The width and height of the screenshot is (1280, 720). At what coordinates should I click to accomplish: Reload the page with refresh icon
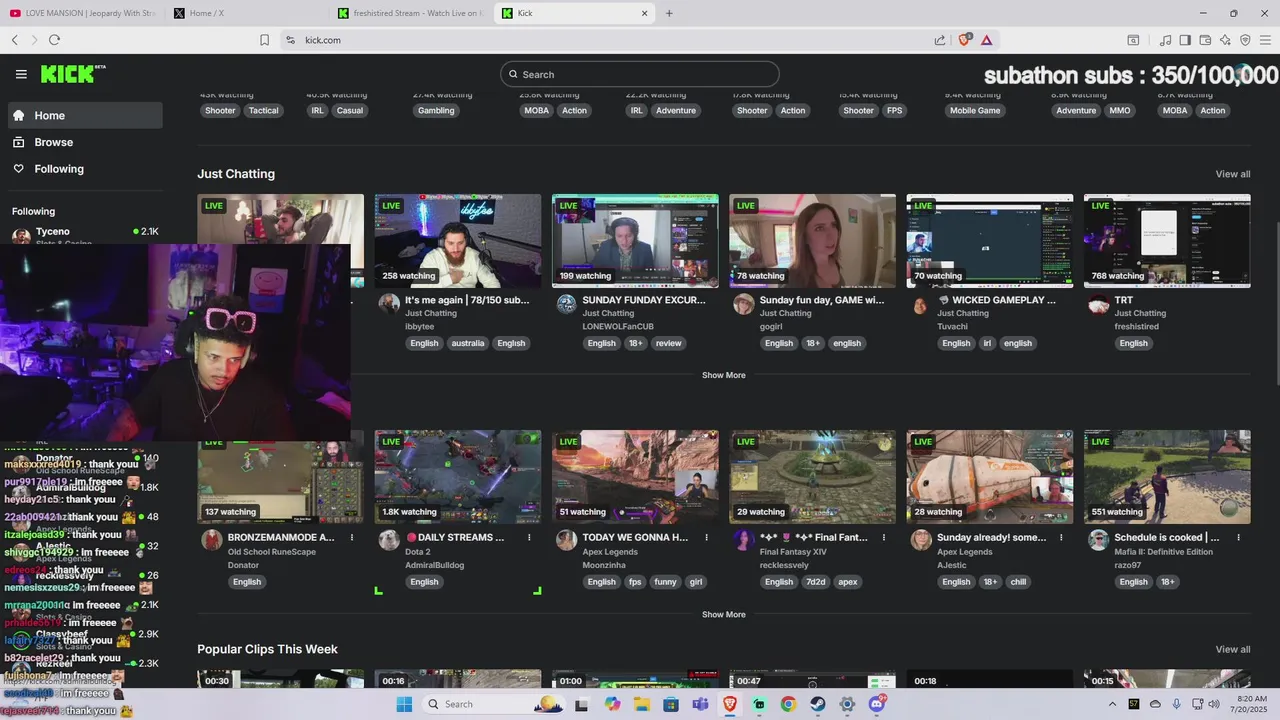pyautogui.click(x=54, y=40)
